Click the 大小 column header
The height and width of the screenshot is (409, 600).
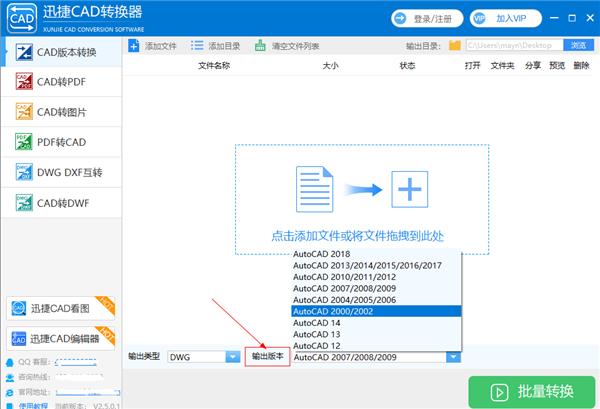pos(330,65)
